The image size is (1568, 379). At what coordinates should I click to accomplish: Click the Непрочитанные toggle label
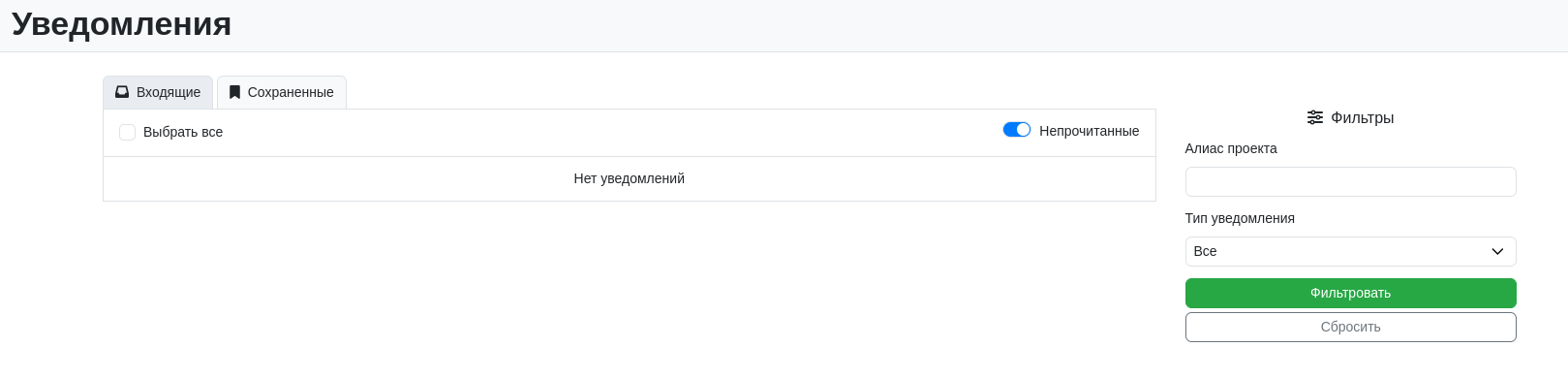tap(1089, 131)
